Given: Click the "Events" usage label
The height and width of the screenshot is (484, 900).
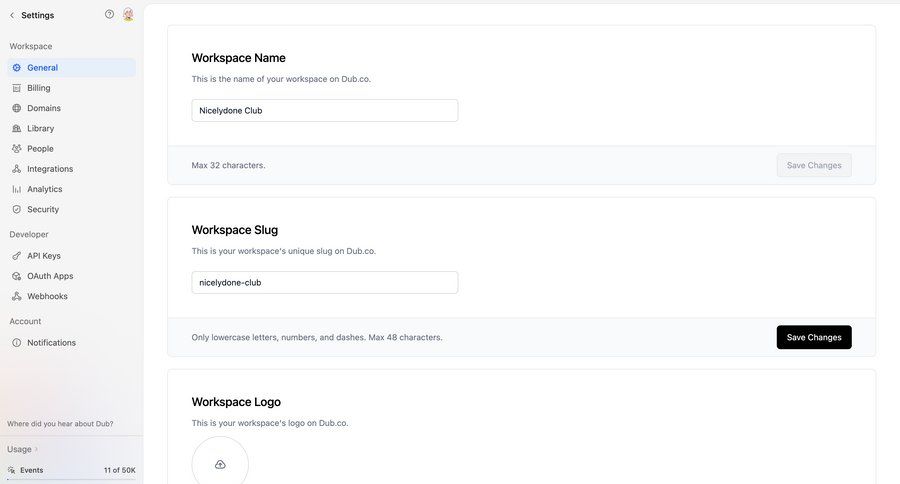Looking at the screenshot, I should pos(32,470).
